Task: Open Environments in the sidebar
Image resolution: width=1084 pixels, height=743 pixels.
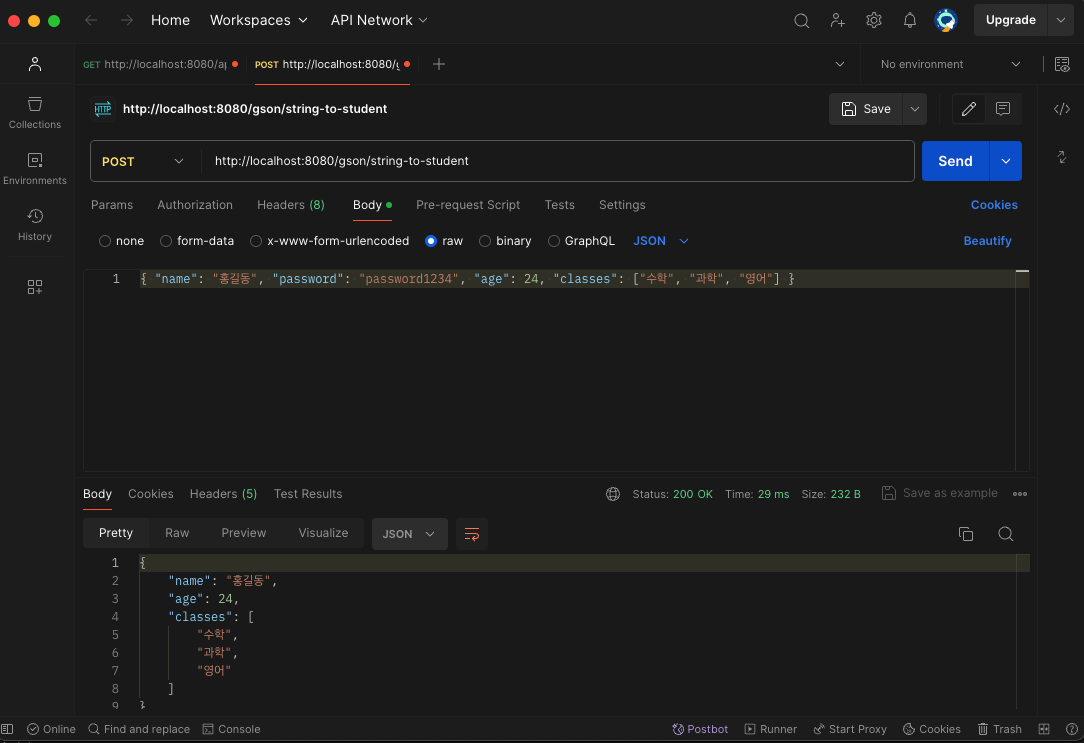Action: point(35,169)
